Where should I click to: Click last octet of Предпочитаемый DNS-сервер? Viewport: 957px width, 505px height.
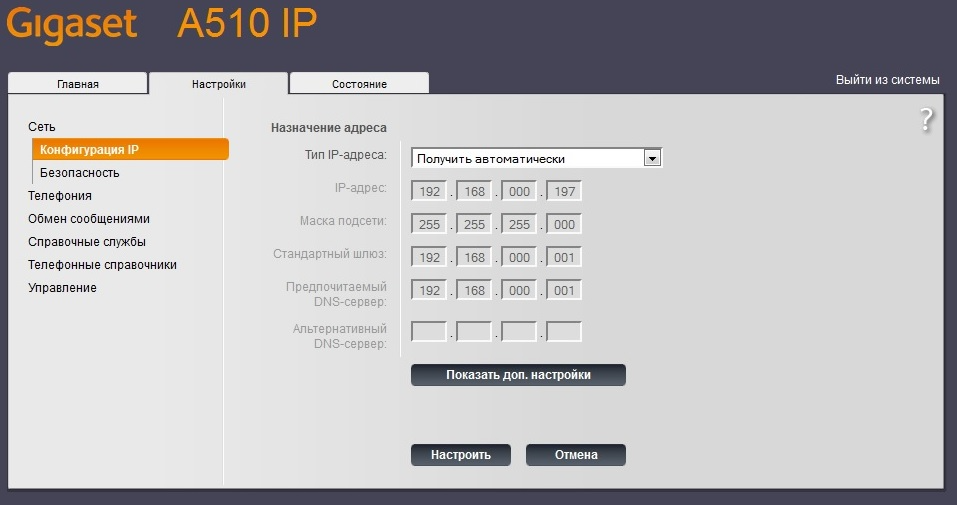pos(564,290)
